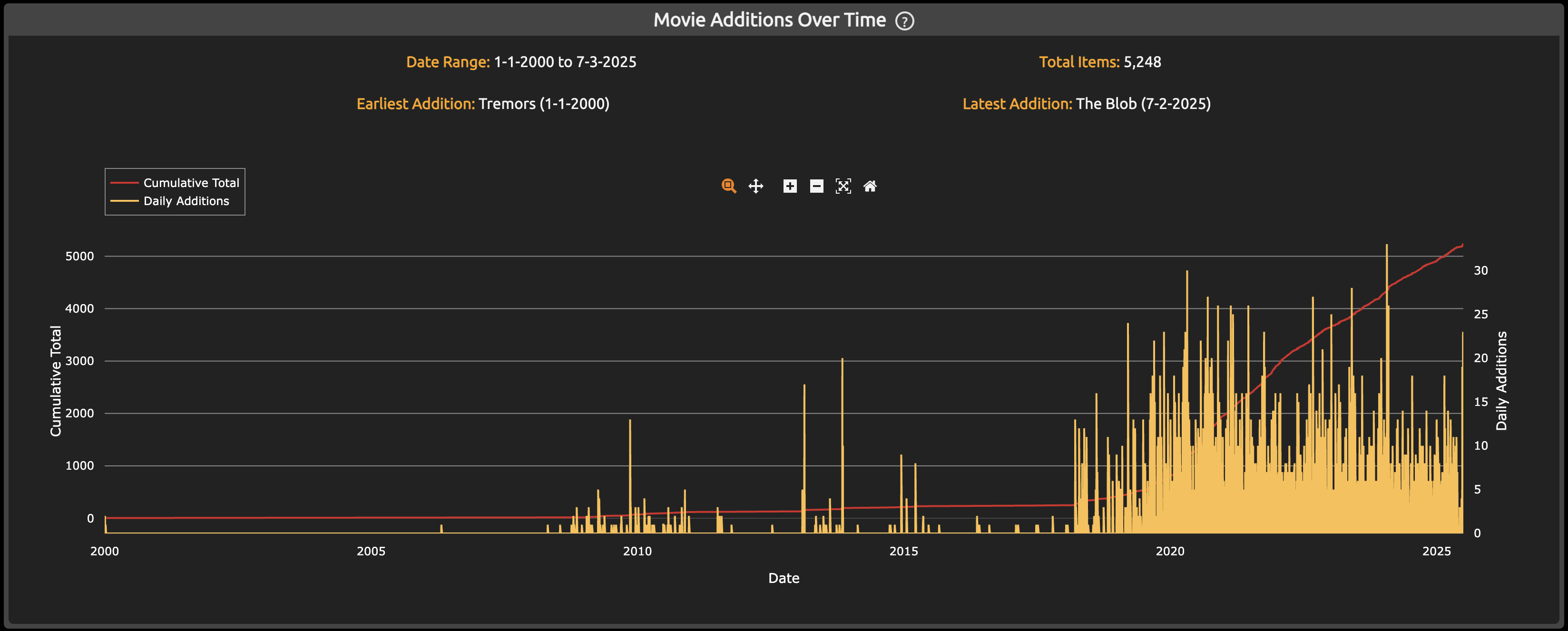
Task: Reset axes with the home icon
Action: (870, 186)
